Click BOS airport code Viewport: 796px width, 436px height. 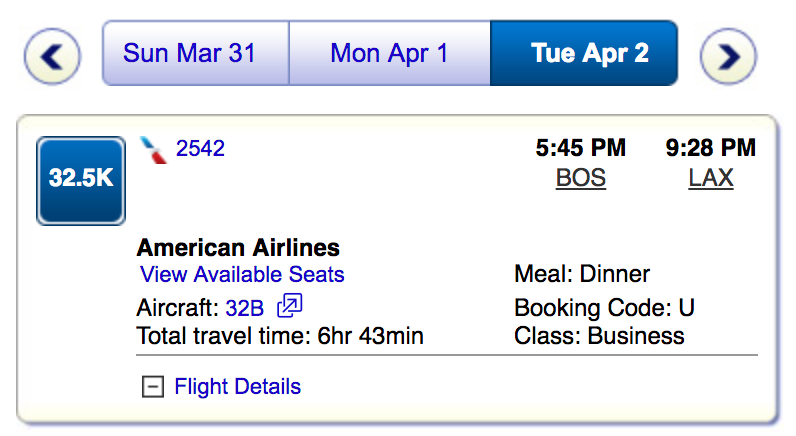pos(580,179)
